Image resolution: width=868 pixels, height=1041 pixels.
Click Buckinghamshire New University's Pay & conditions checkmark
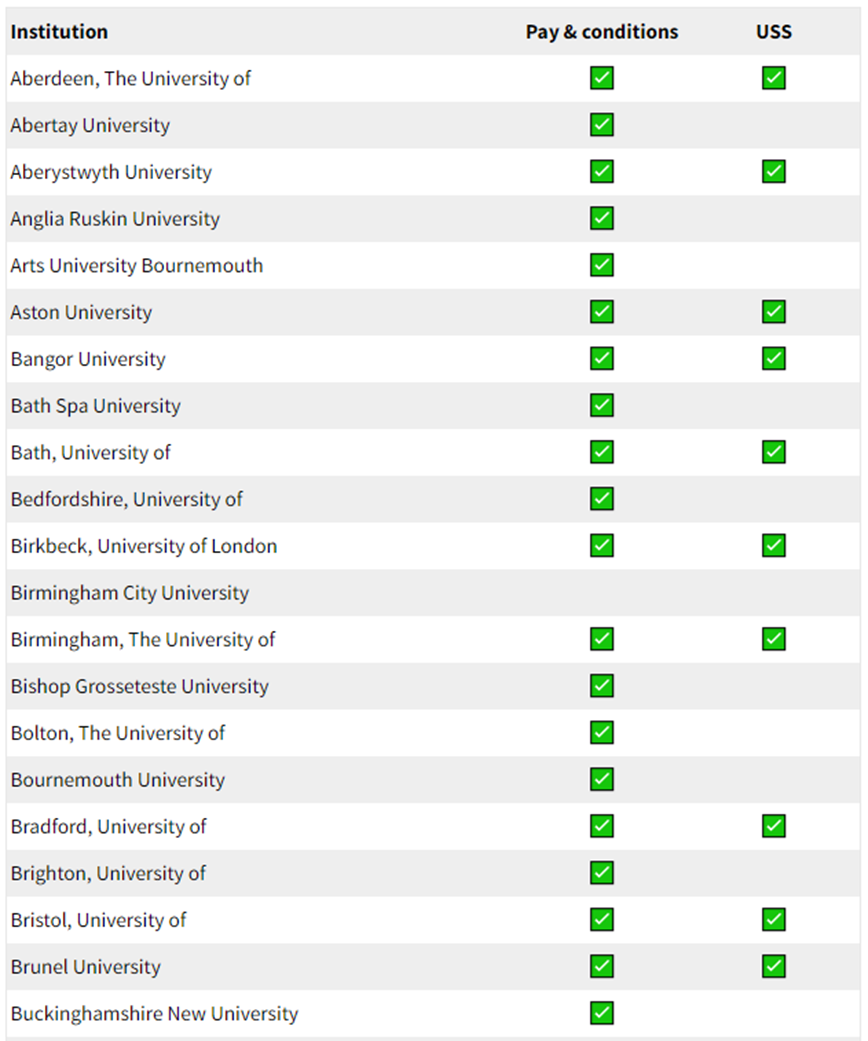(602, 1013)
